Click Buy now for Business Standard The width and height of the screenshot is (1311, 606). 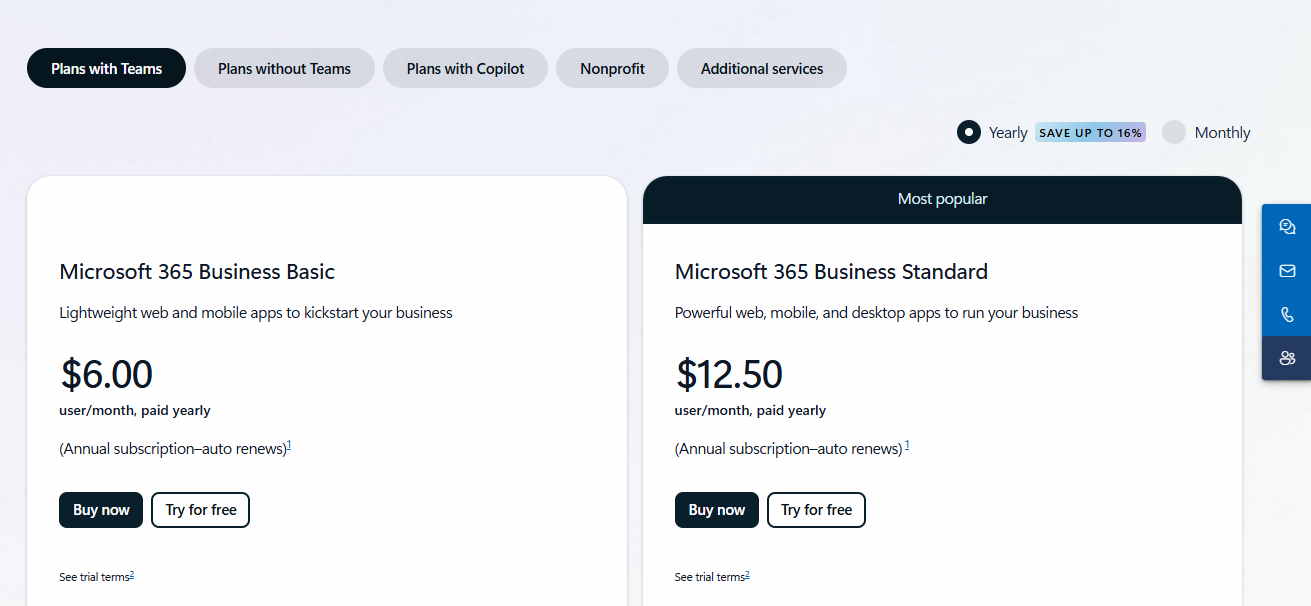[x=717, y=510]
